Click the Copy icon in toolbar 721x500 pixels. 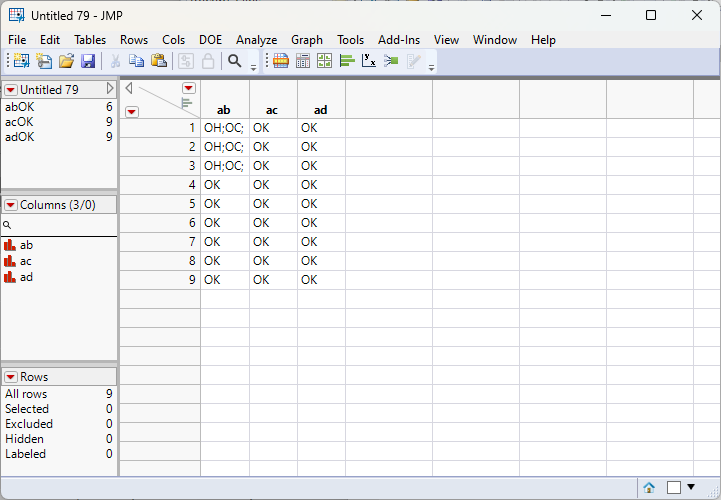point(137,61)
